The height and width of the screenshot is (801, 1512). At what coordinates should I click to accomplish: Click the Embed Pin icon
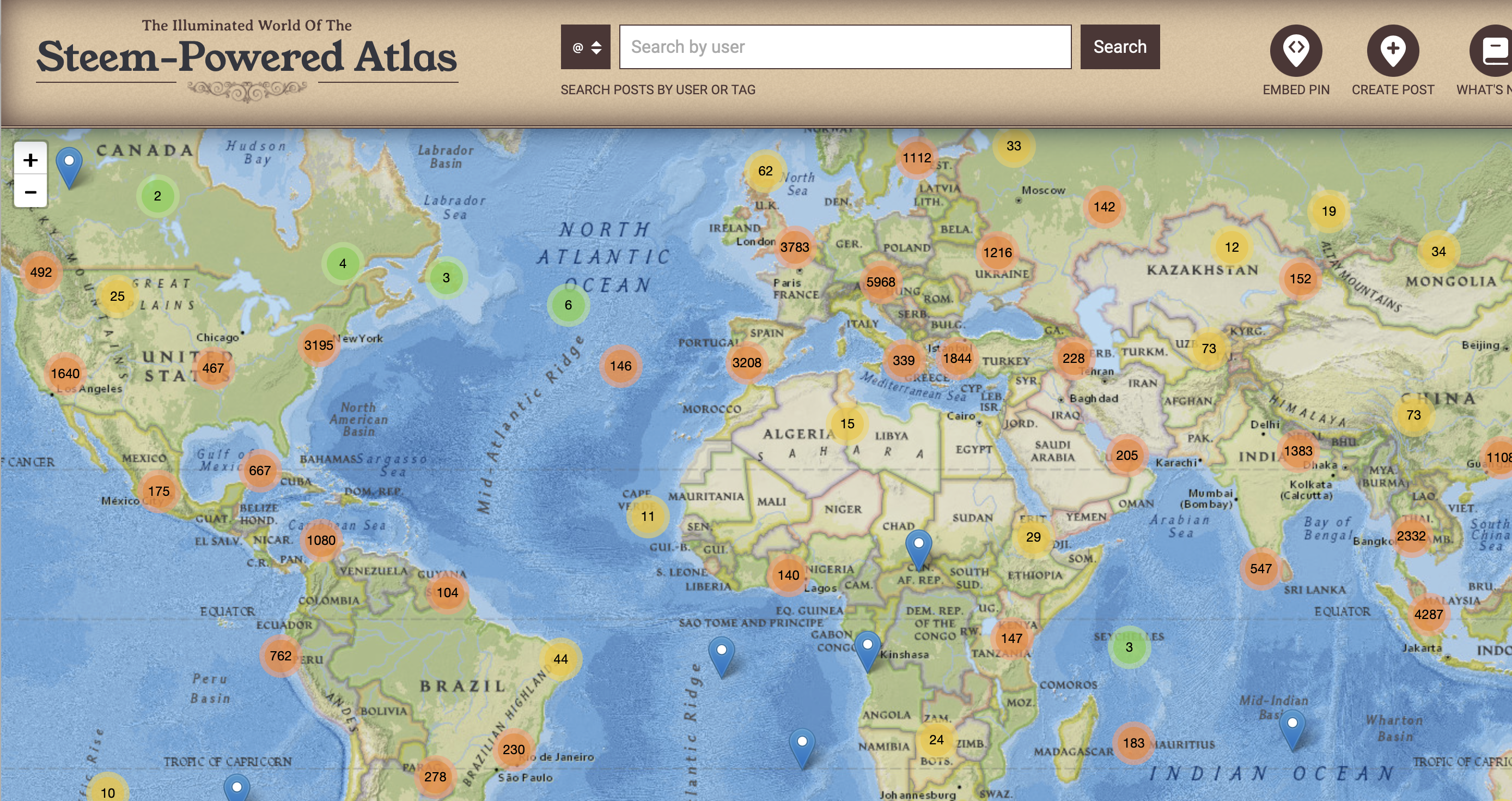(1296, 51)
